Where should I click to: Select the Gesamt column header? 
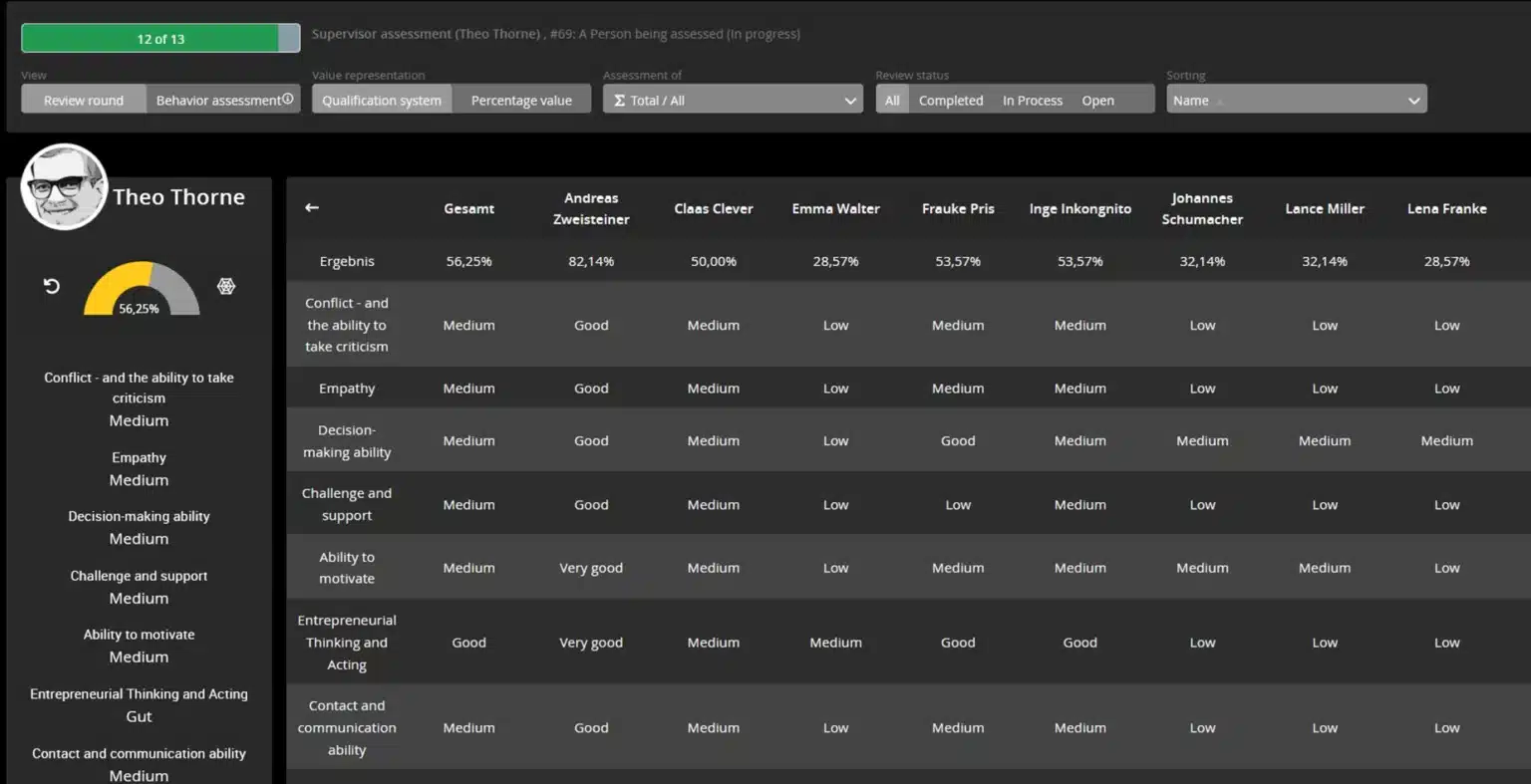point(468,208)
